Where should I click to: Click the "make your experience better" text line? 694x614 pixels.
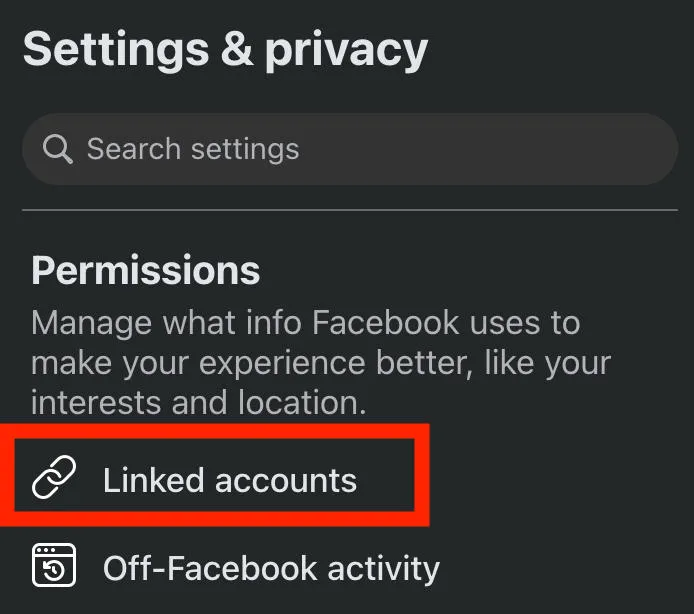(320, 362)
